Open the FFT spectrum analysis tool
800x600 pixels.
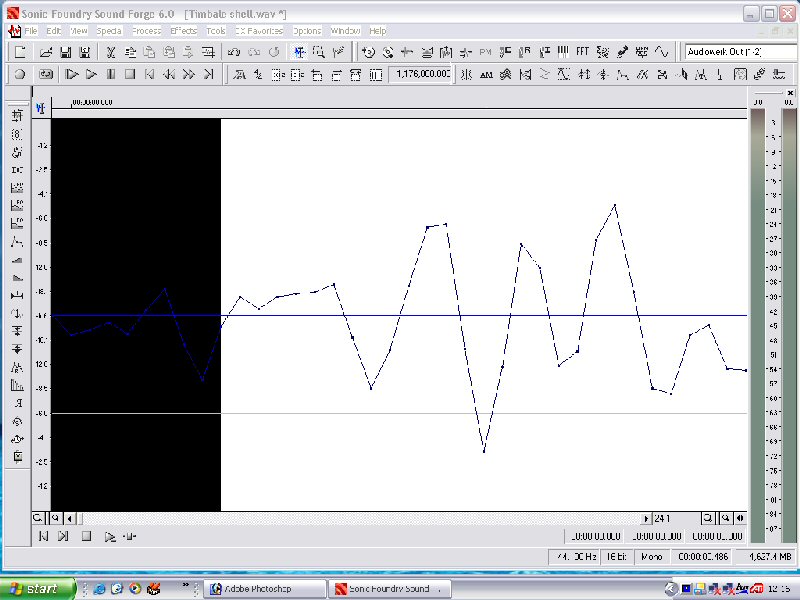pos(582,52)
